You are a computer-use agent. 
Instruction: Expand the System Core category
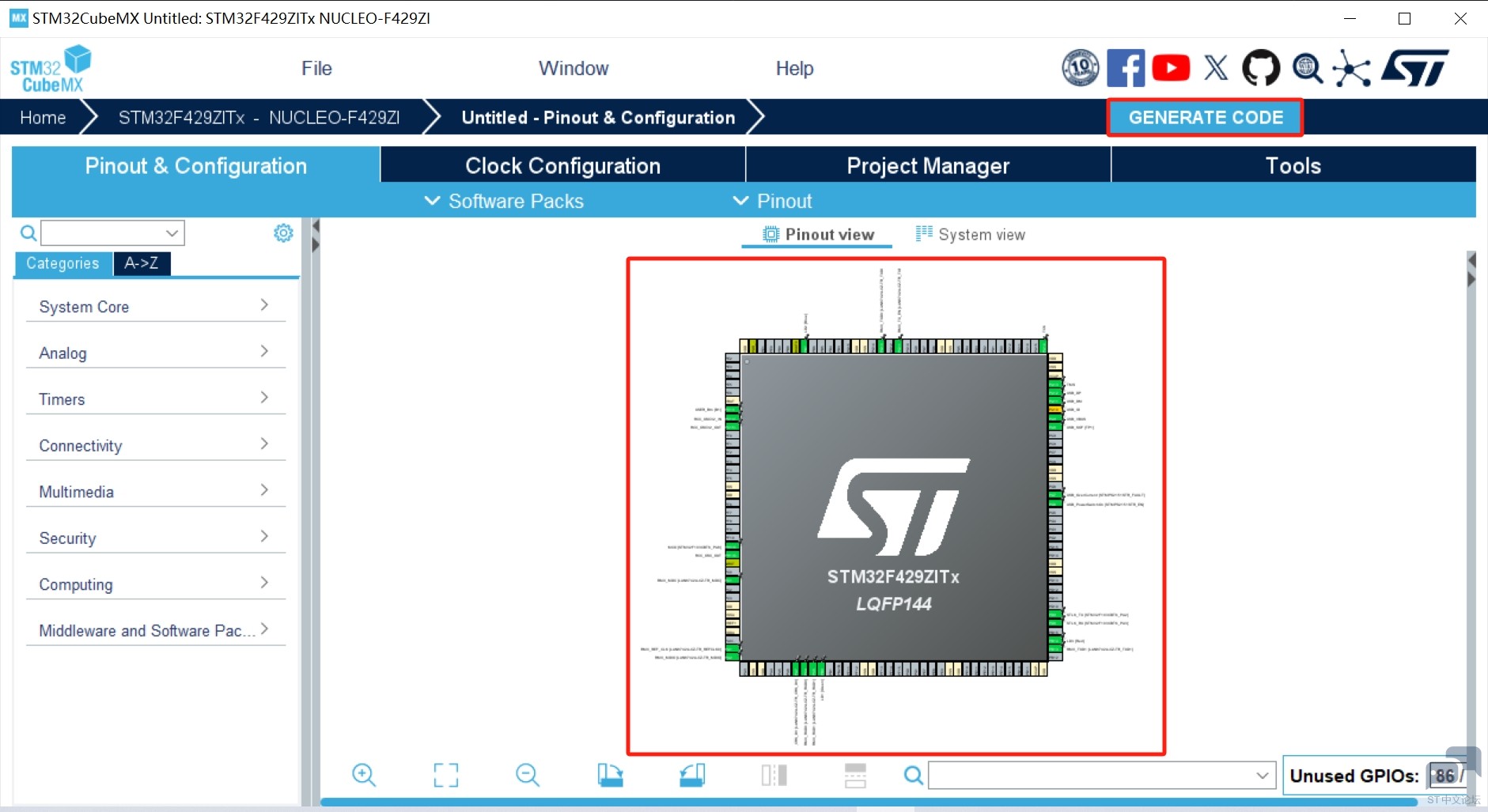(x=155, y=307)
